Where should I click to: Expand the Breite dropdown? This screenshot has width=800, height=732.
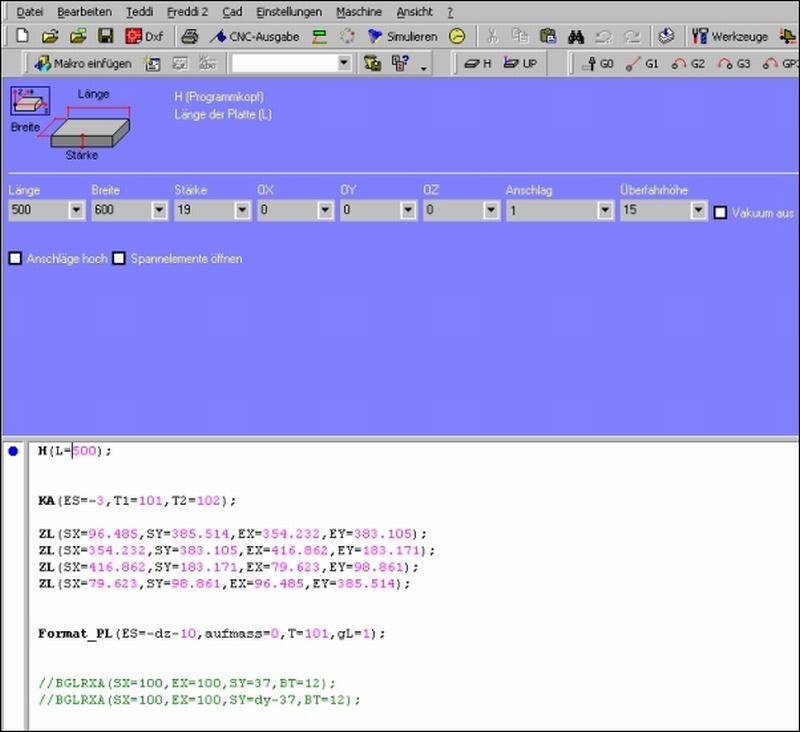160,210
